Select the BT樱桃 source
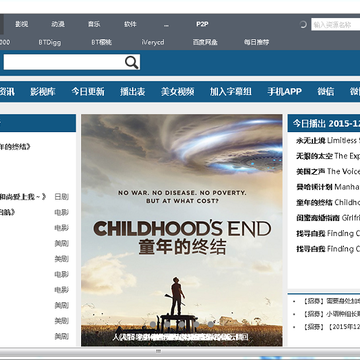The width and height of the screenshot is (360, 360). tap(102, 42)
